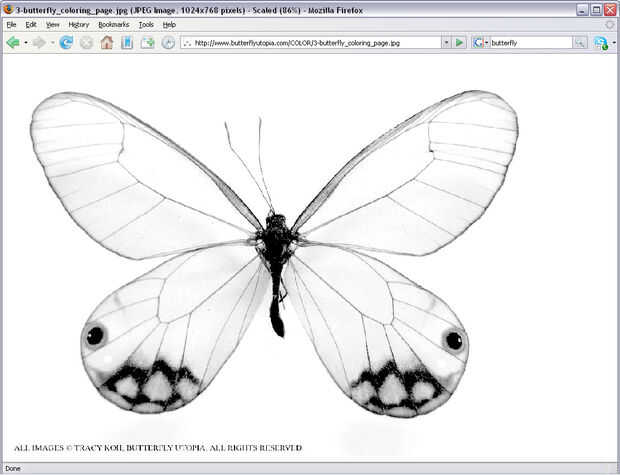Click the Firefox icon in title bar

pos(8,9)
